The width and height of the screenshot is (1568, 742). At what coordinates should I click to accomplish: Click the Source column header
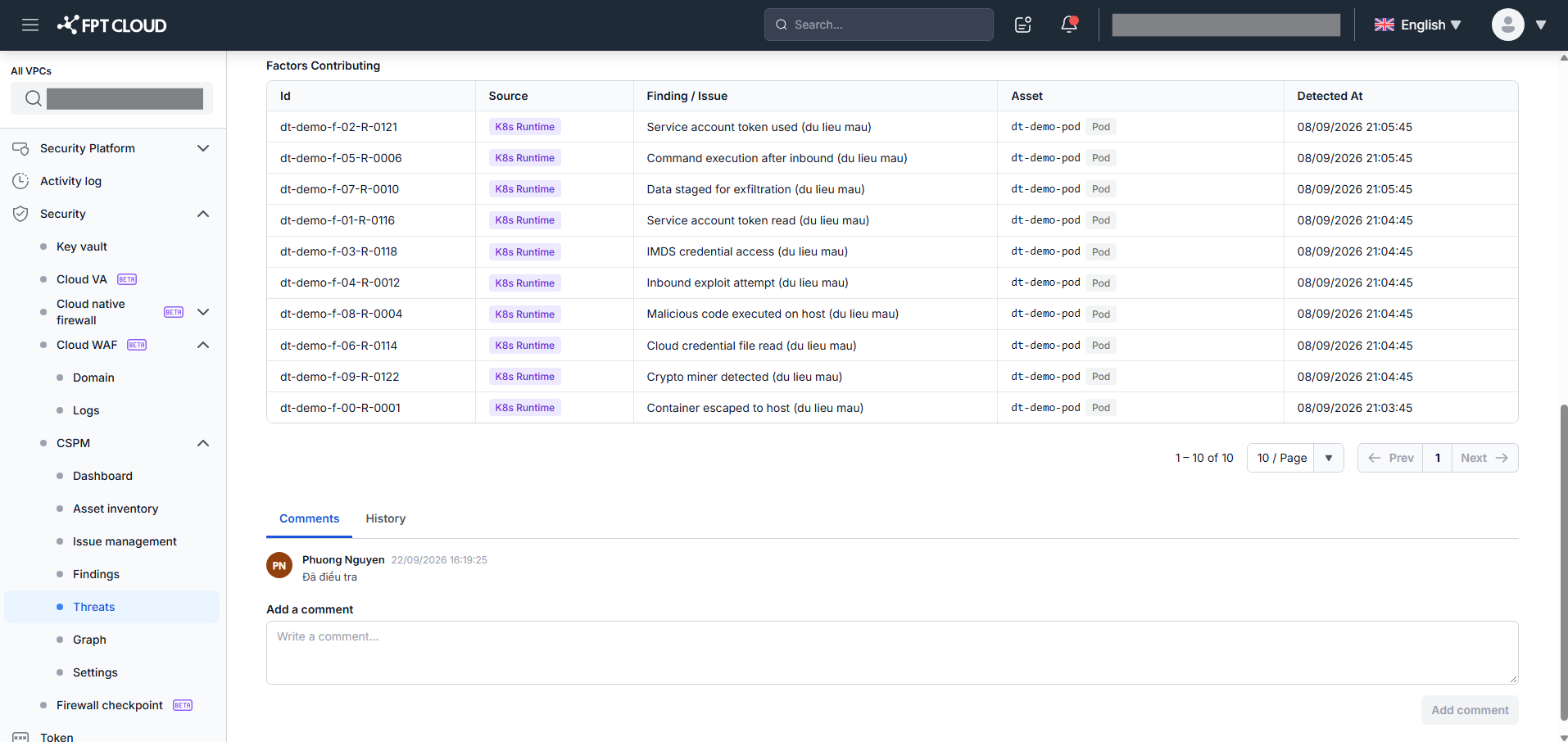[x=508, y=96]
